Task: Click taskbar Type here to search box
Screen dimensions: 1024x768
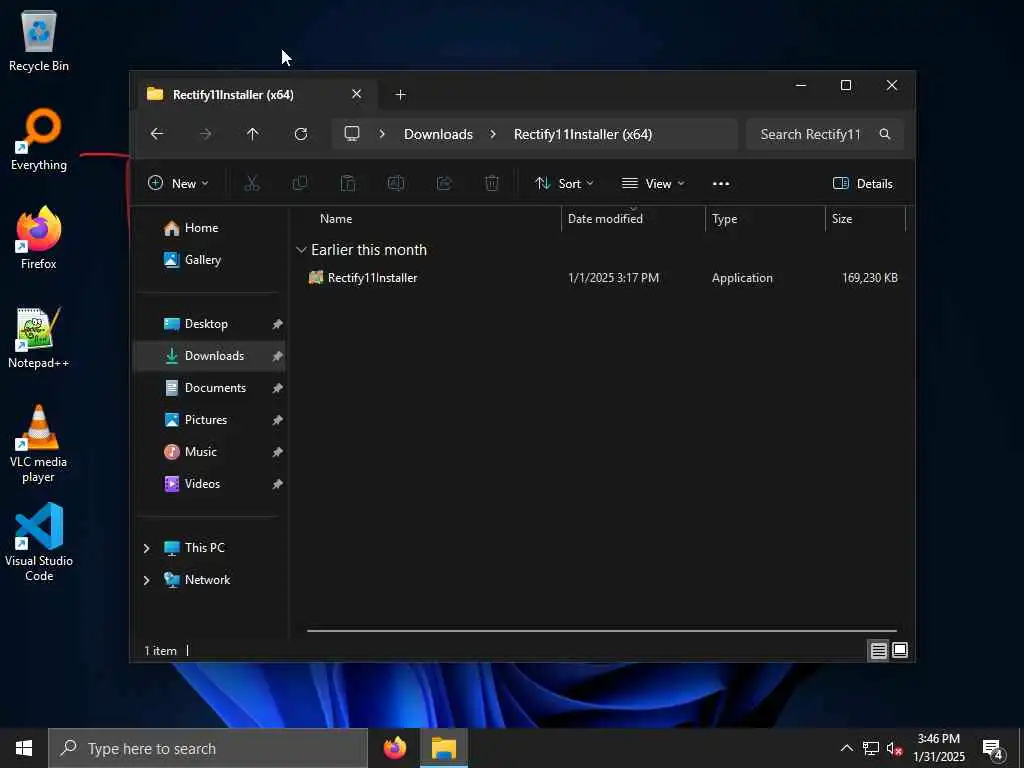Action: click(x=208, y=748)
